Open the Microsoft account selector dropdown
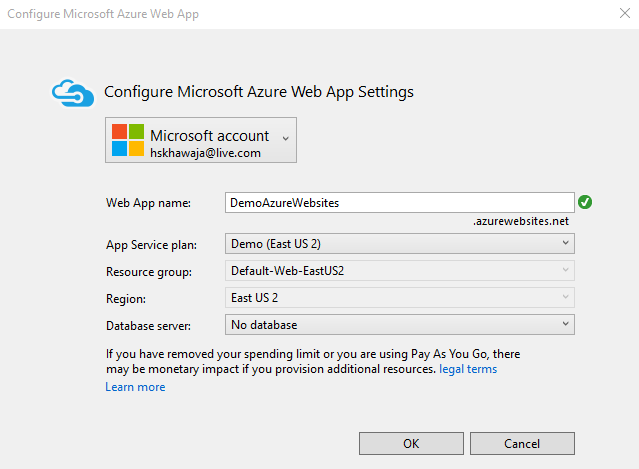639x469 pixels. (201, 140)
